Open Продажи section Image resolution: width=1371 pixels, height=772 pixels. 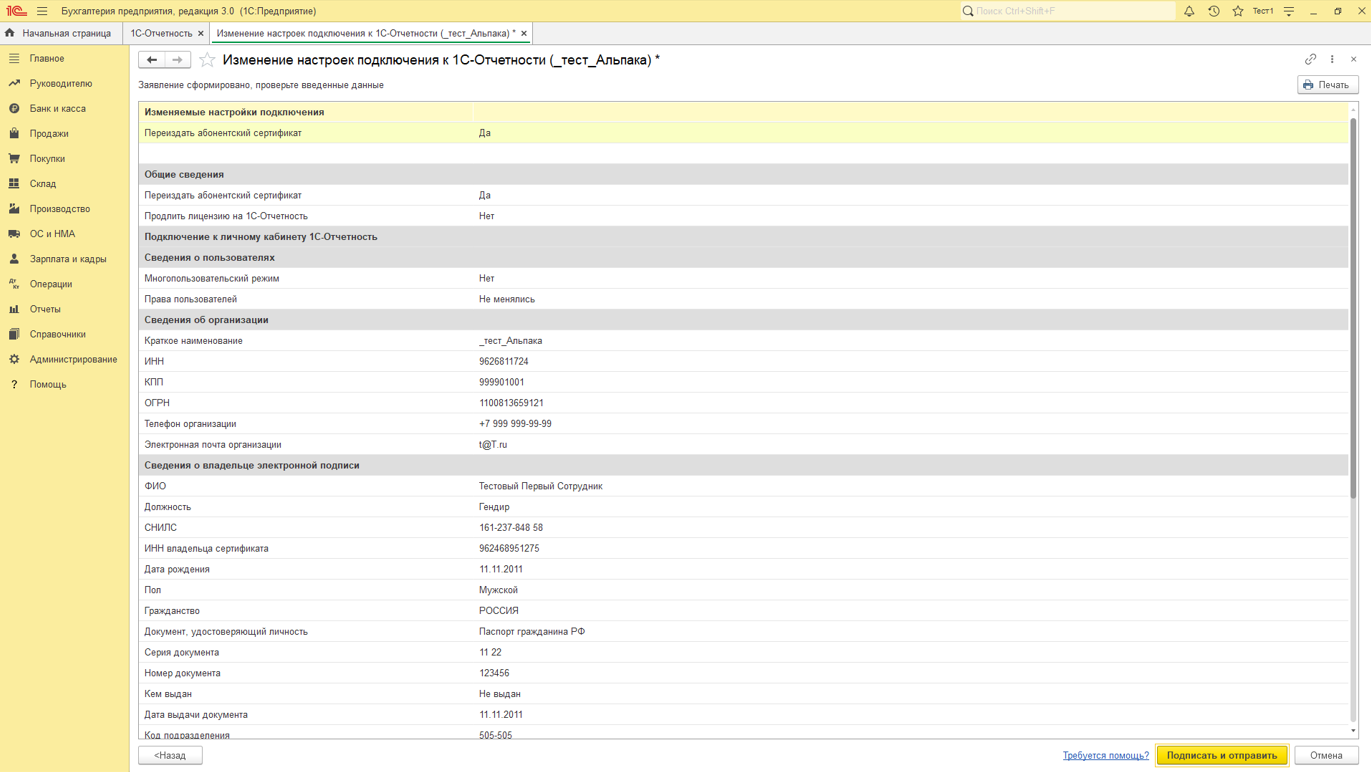pyautogui.click(x=65, y=133)
